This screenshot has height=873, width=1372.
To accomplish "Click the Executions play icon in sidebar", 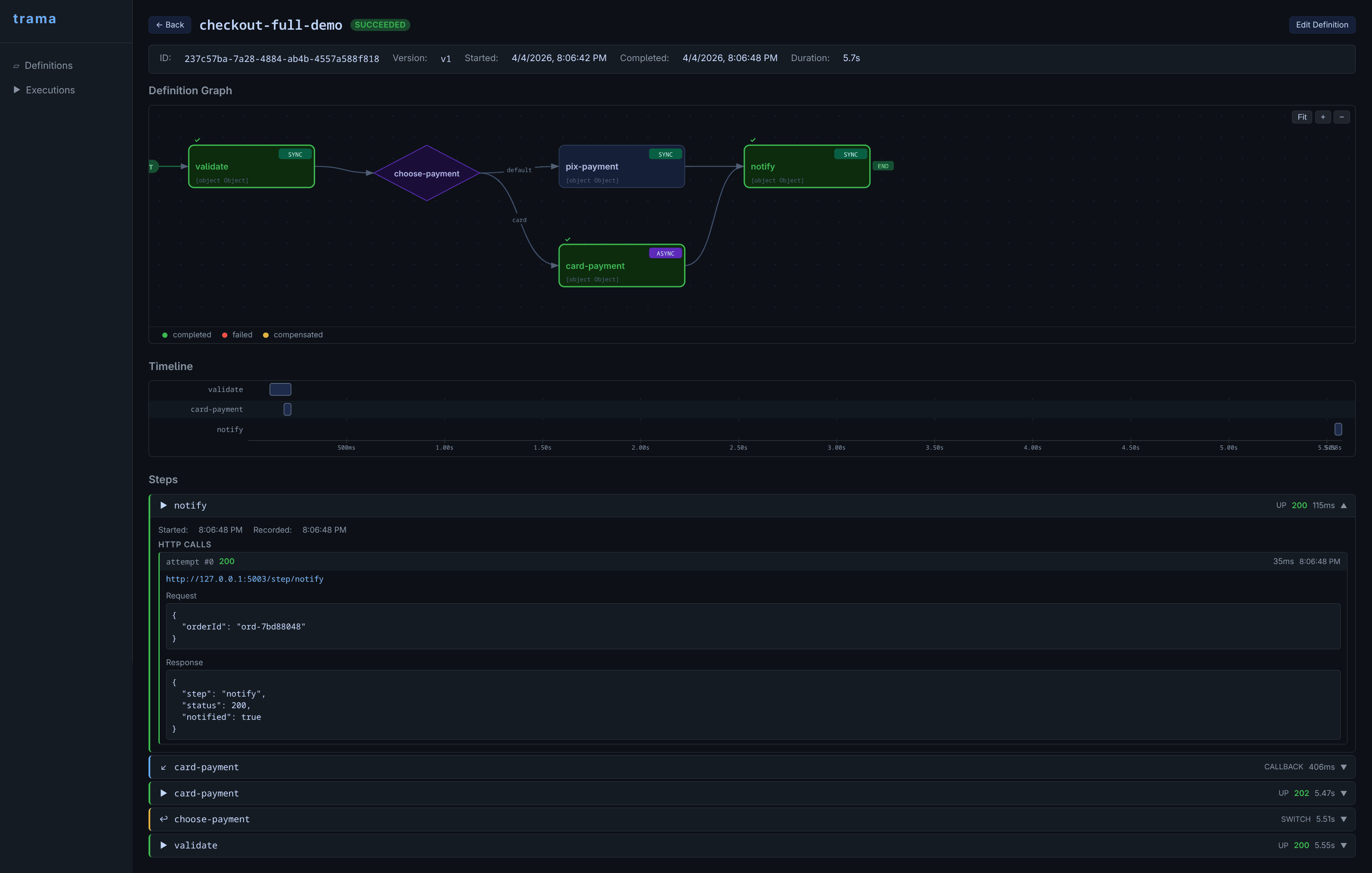I will pyautogui.click(x=16, y=90).
